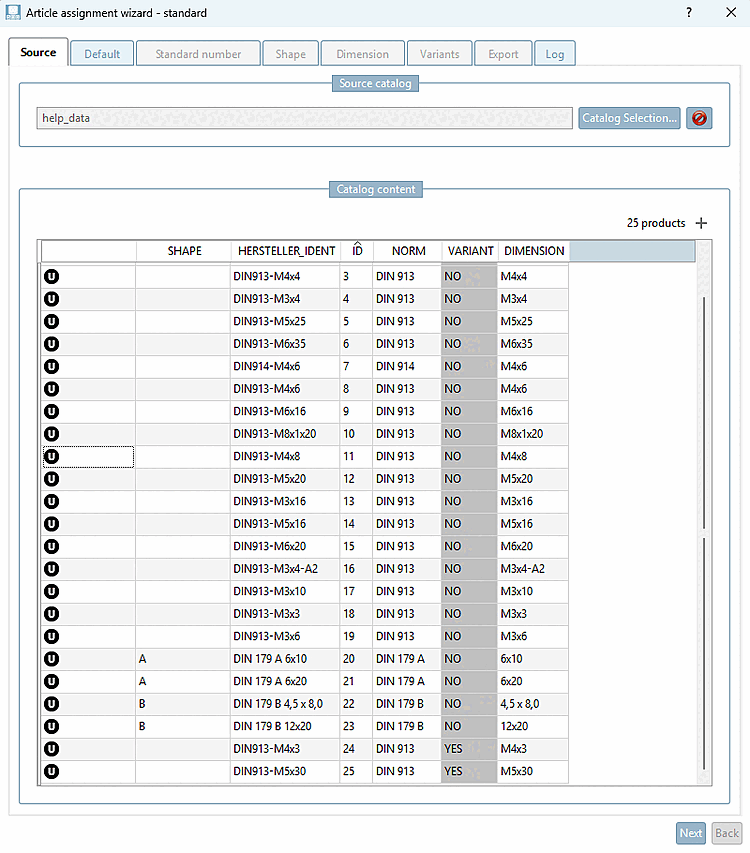The image size is (750, 853).
Task: Click the help_data source catalog field
Action: coord(305,118)
